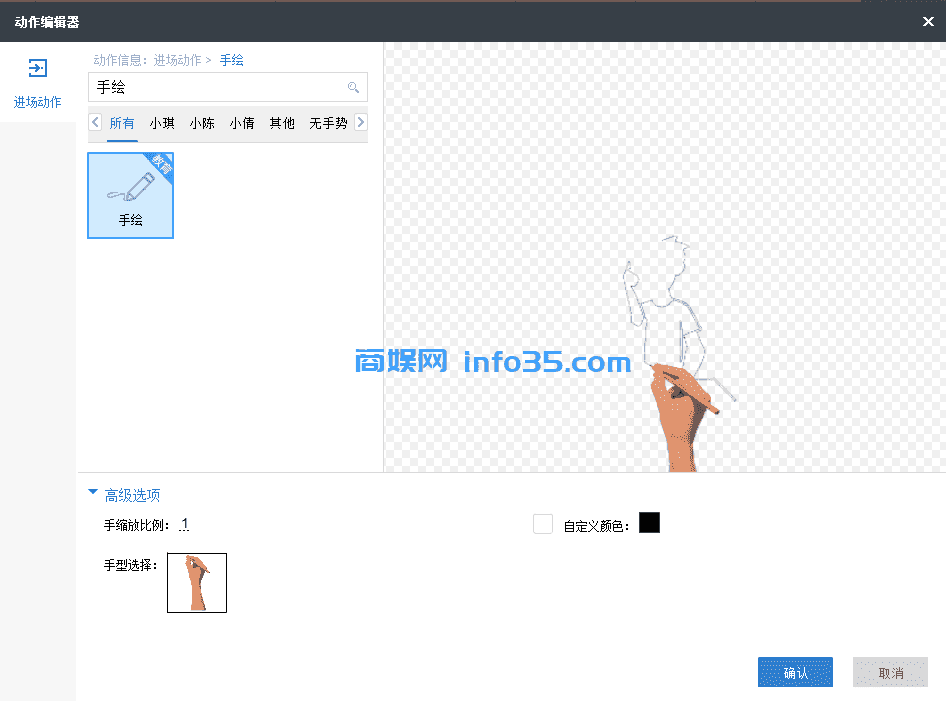
Task: Switch to the 所有 tab
Action: point(122,124)
